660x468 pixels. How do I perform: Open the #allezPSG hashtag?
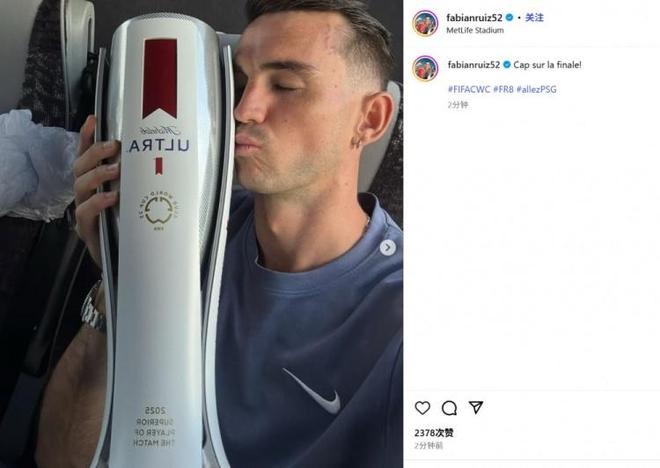[x=536, y=89]
